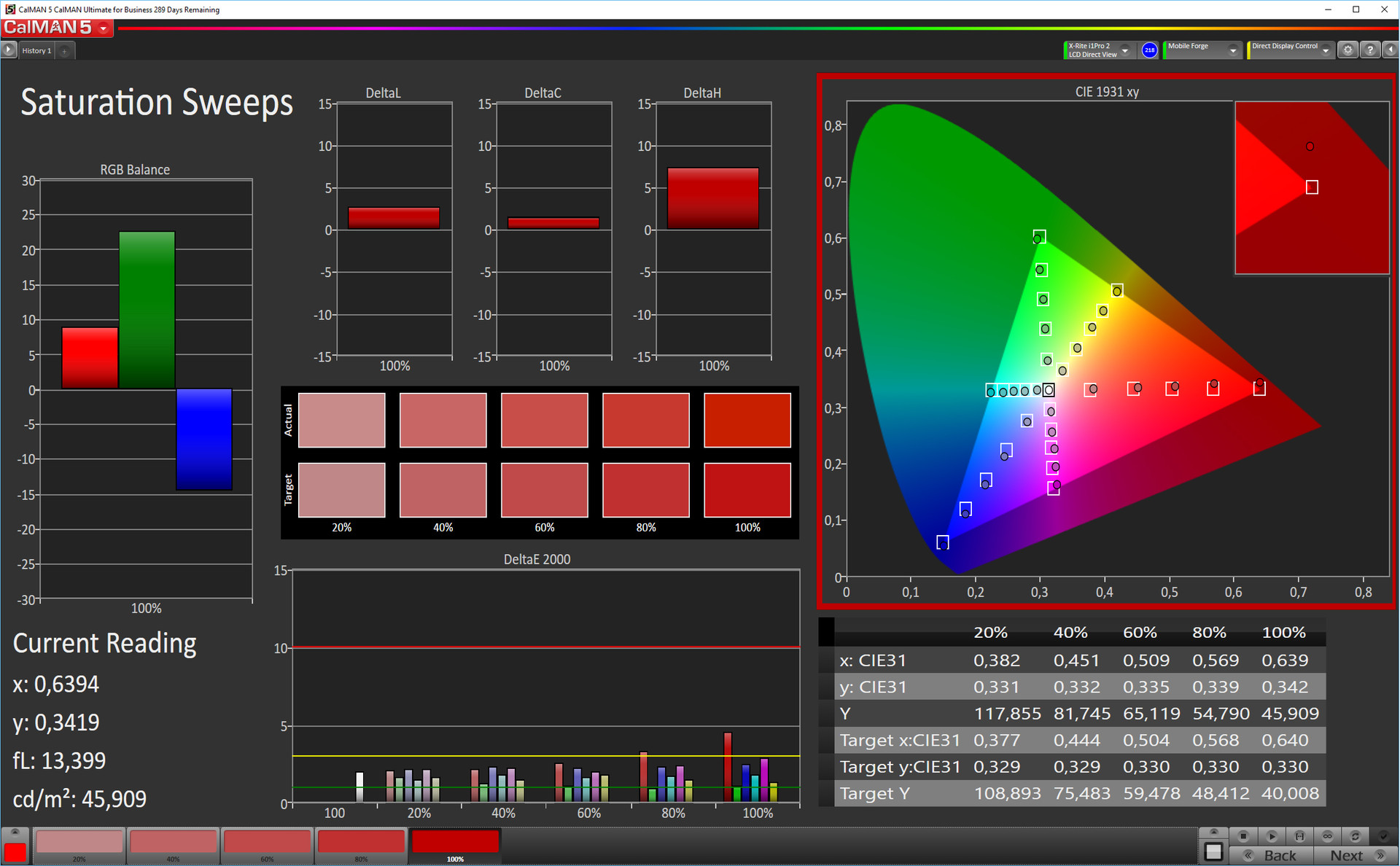Collapse the right panel arrow at top
1400x866 pixels.
tap(1391, 50)
